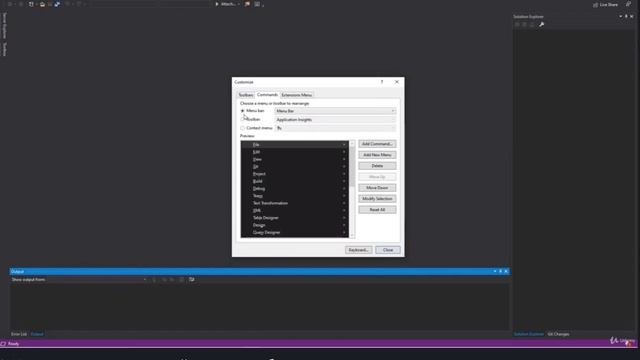Open the Context menu dropdown list

pos(335,128)
